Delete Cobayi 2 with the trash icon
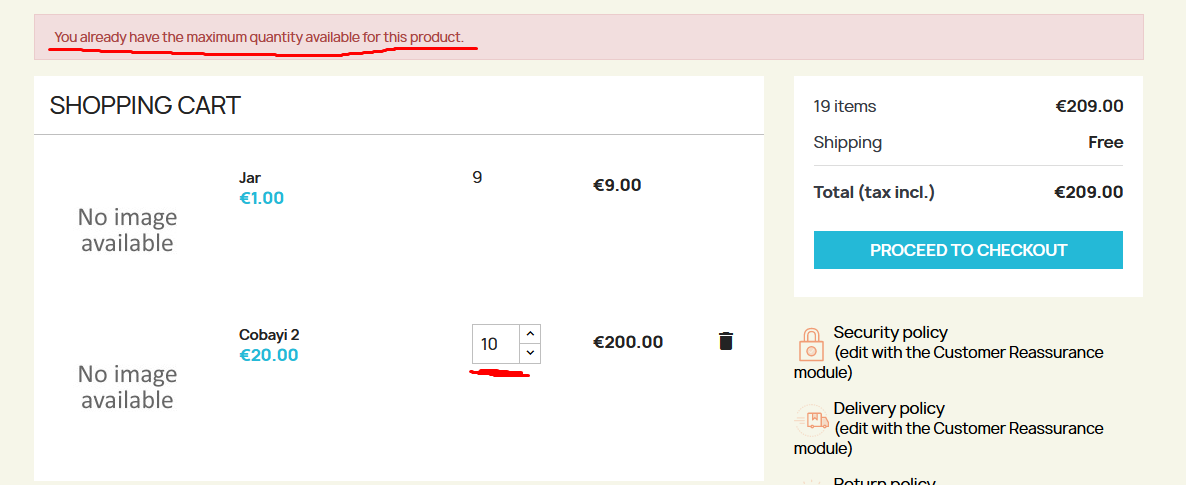The image size is (1186, 485). pos(725,341)
